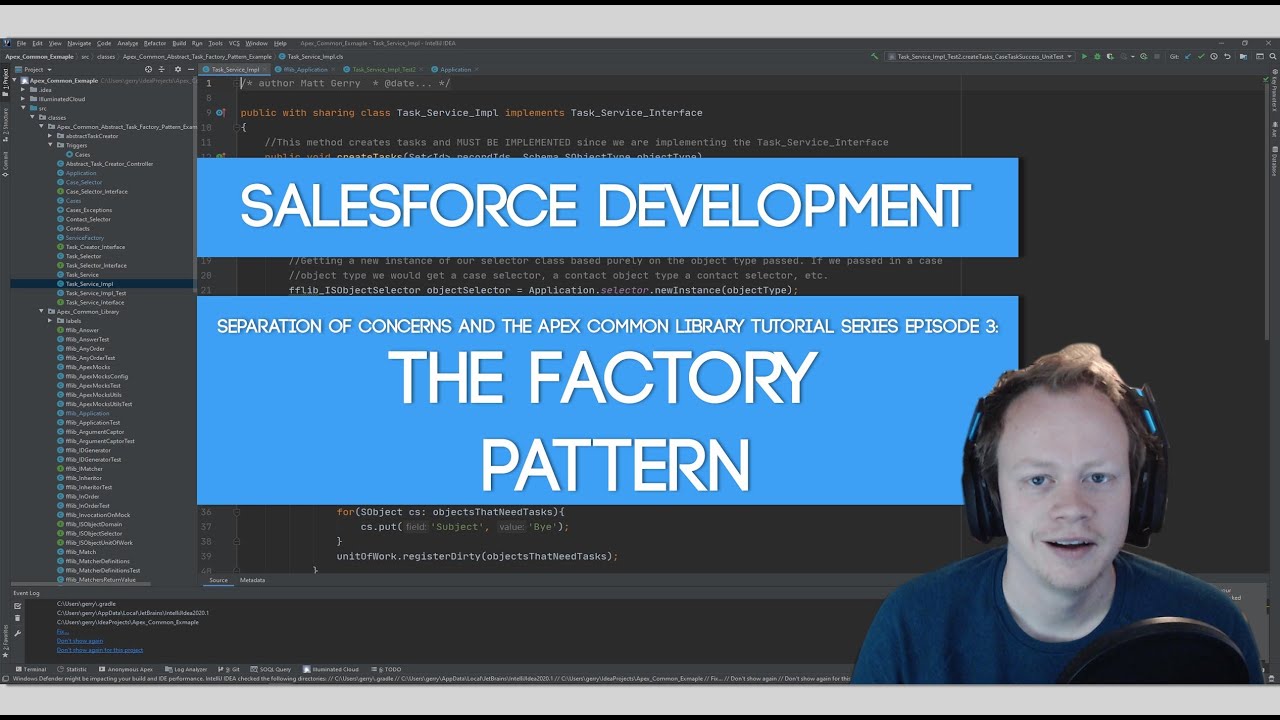Viewport: 1280px width, 720px height.
Task: Click the Git update project arrow
Action: [x=1188, y=57]
